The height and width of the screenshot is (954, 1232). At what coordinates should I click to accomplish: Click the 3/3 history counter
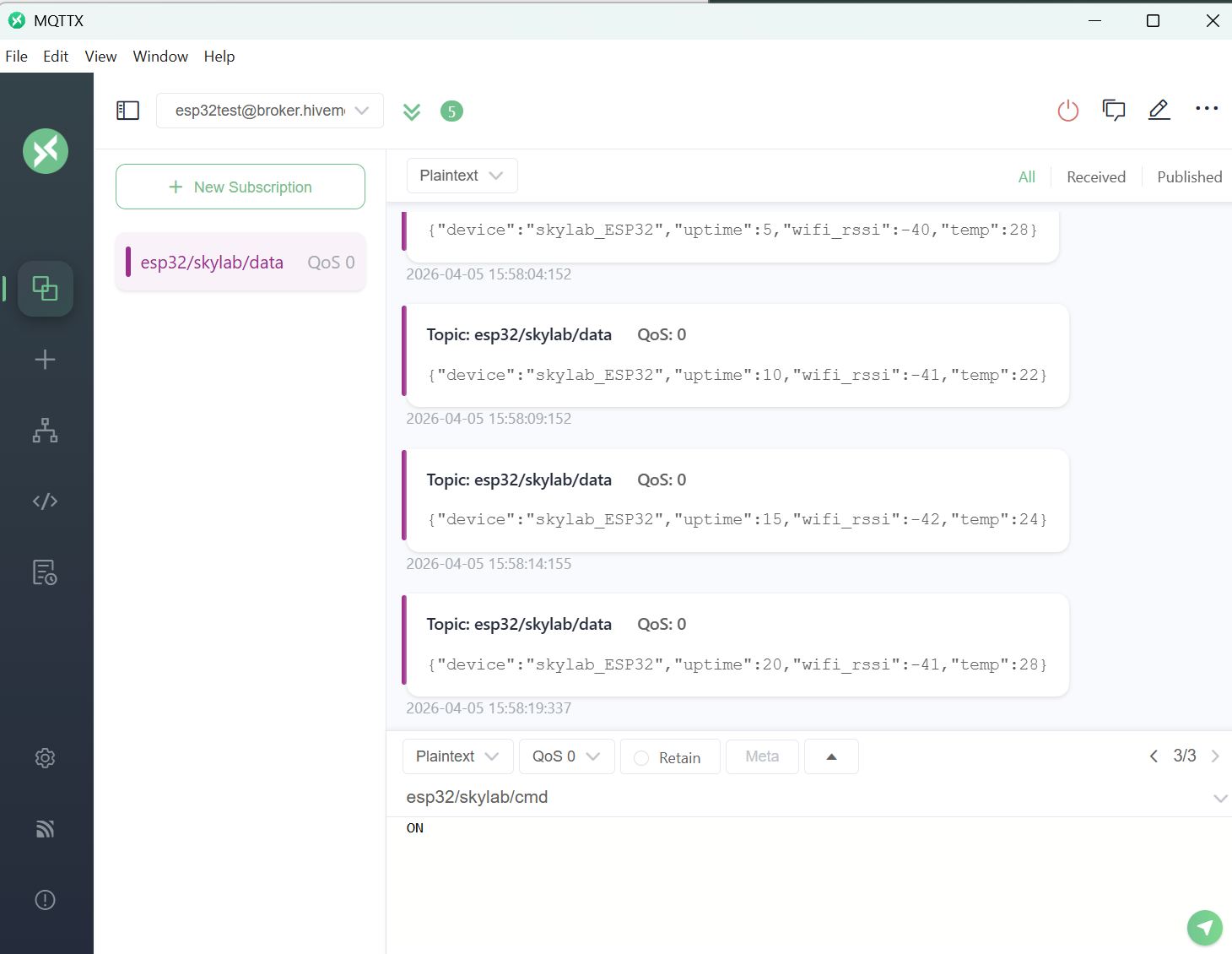tap(1185, 756)
